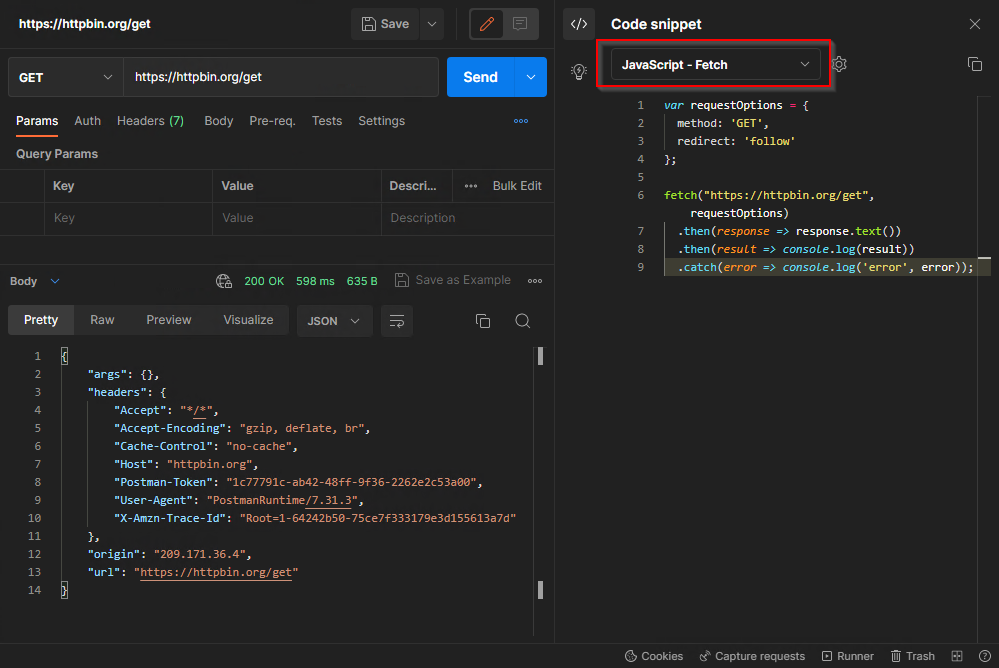Open code snippet settings gear
The height and width of the screenshot is (668, 999).
840,64
